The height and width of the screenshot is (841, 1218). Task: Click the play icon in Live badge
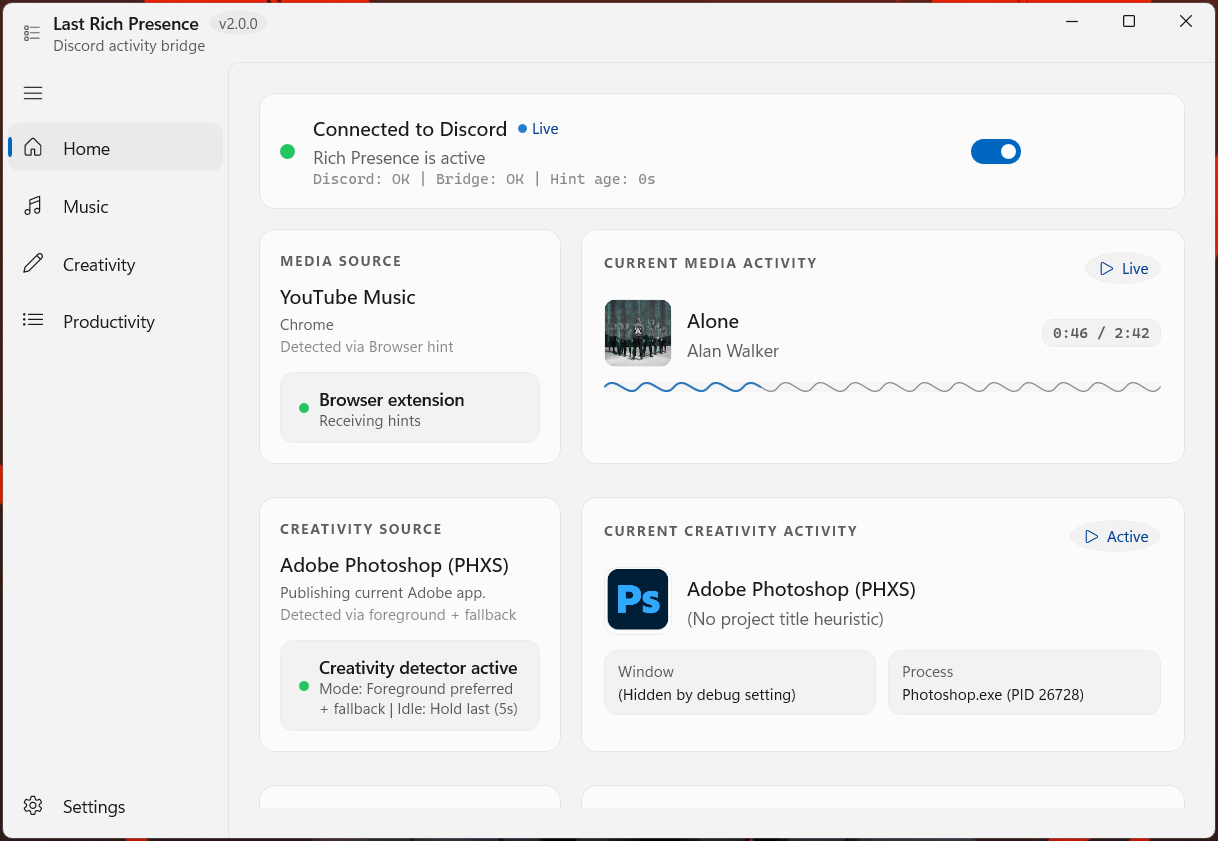pos(1106,268)
